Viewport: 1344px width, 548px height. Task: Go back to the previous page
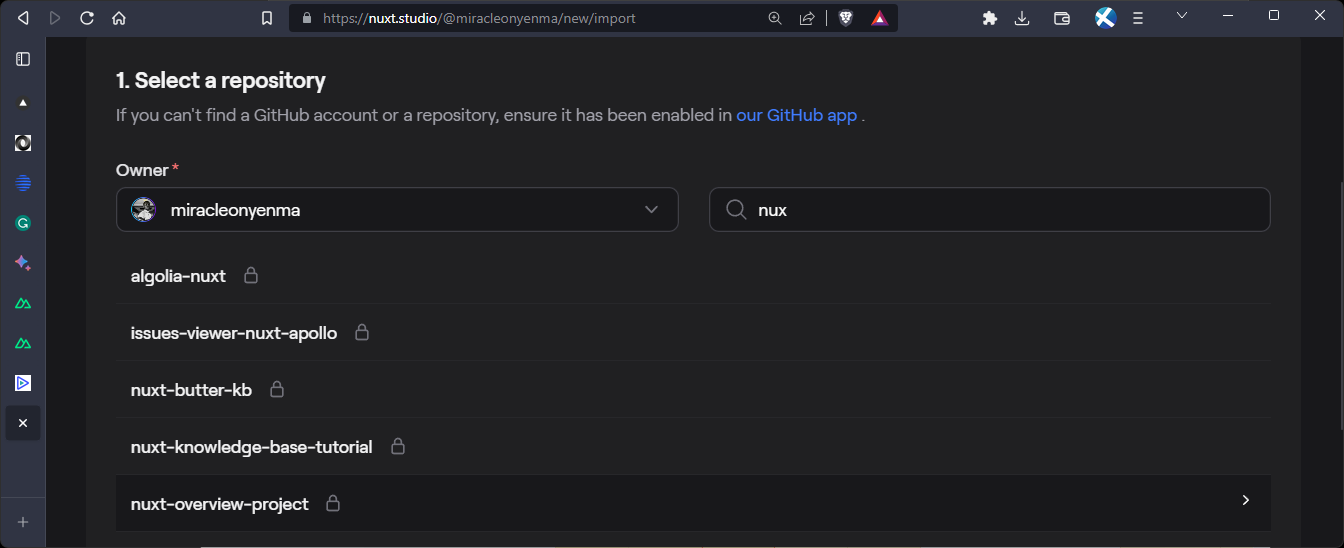coord(23,18)
